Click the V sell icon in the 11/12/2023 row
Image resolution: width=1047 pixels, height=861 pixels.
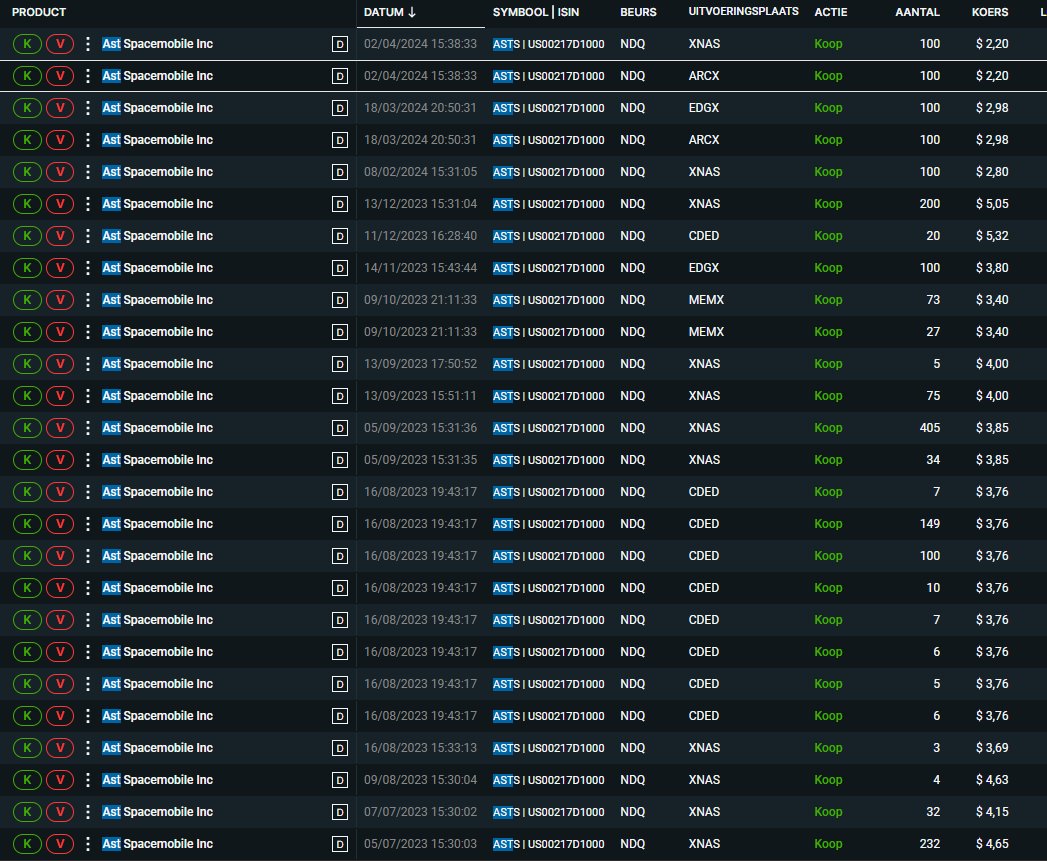(60, 236)
